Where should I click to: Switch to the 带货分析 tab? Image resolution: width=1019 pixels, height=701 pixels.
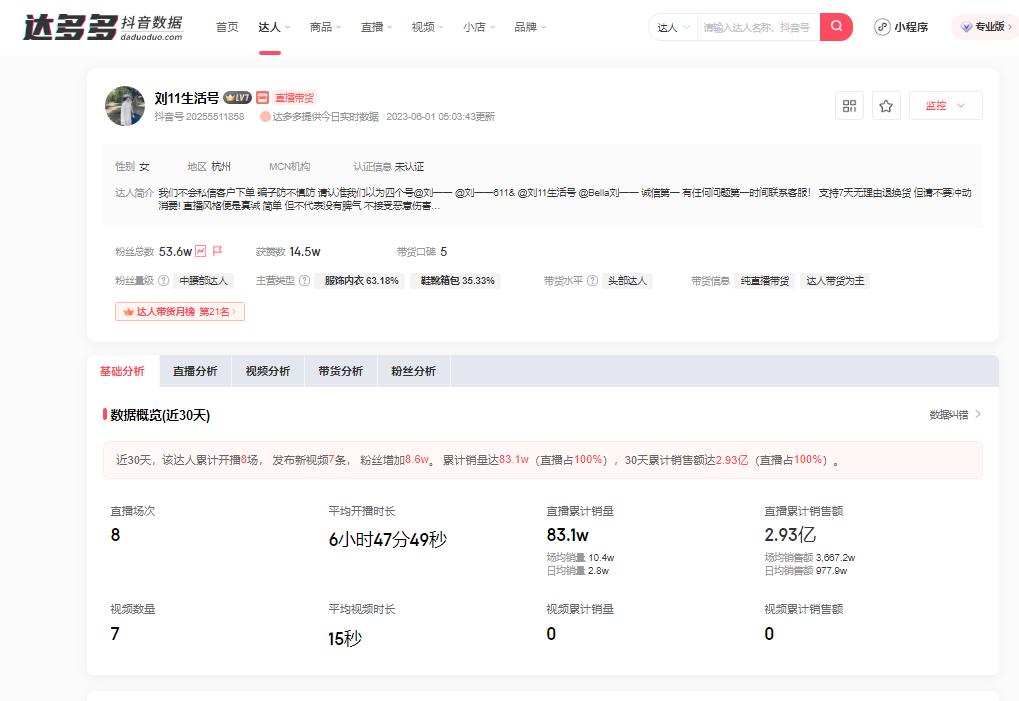point(338,370)
